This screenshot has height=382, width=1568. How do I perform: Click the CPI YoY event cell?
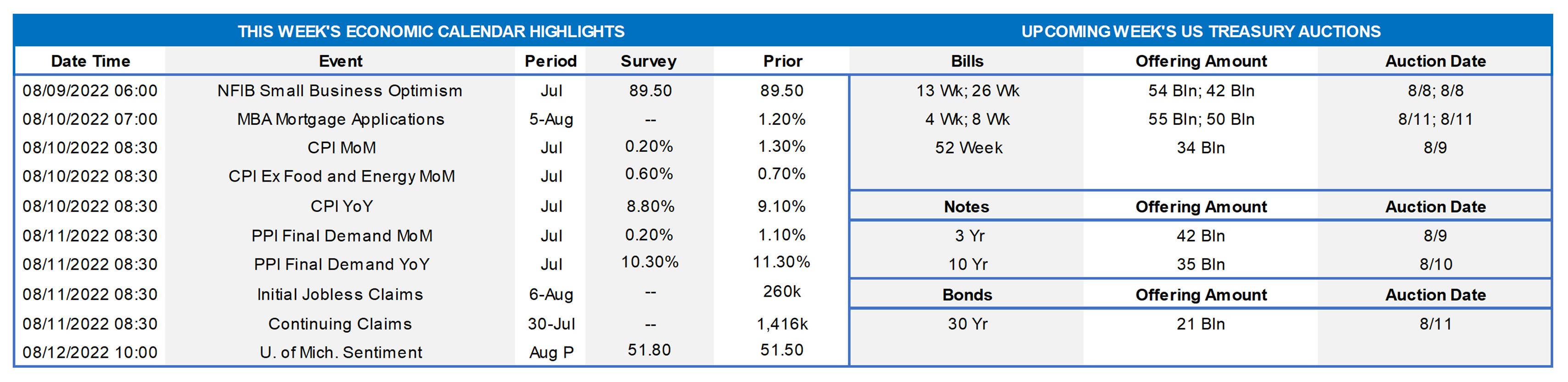click(342, 207)
